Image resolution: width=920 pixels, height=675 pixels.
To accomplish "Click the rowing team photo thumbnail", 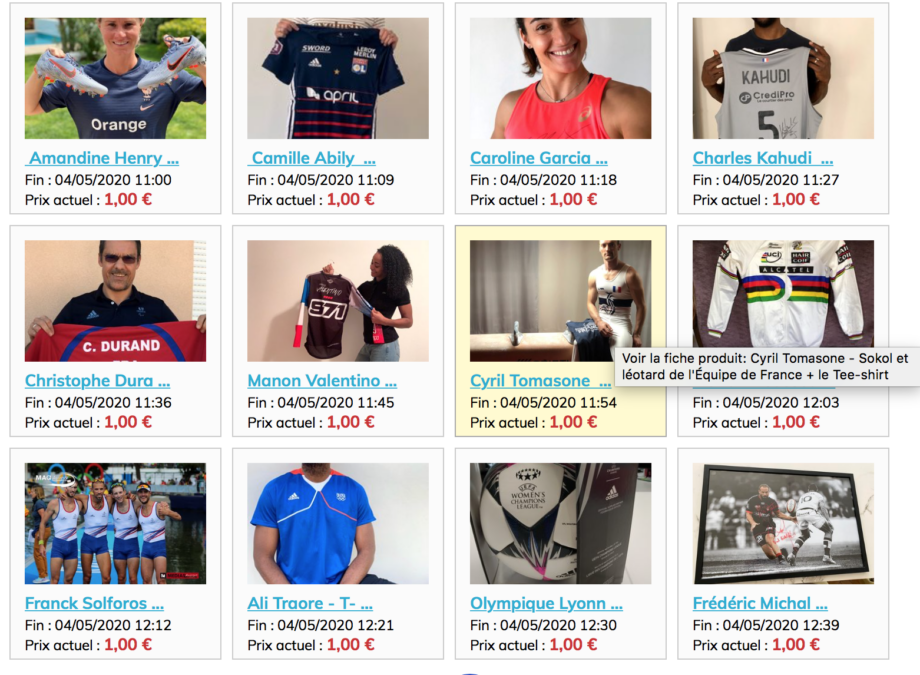I will tap(116, 524).
